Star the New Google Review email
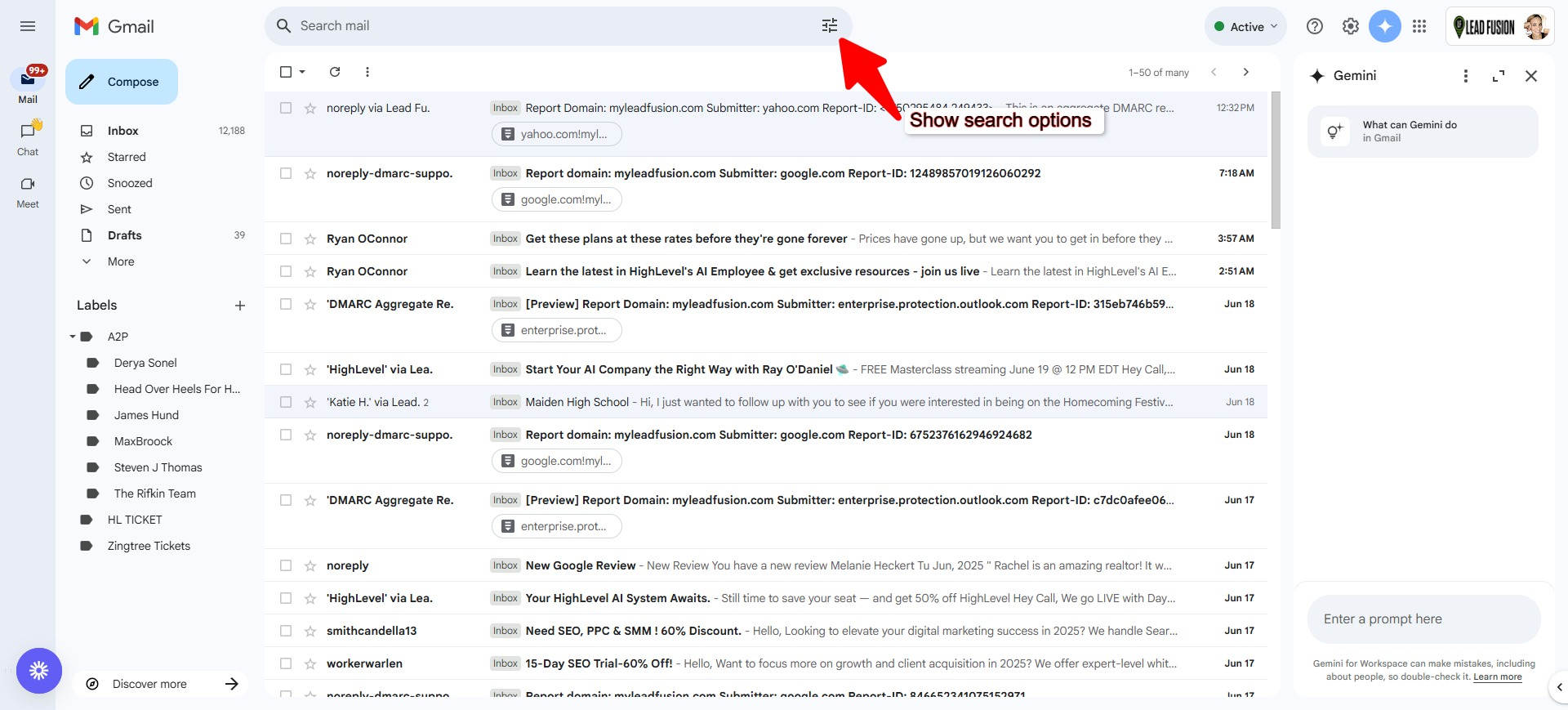This screenshot has height=710, width=1568. 310,565
